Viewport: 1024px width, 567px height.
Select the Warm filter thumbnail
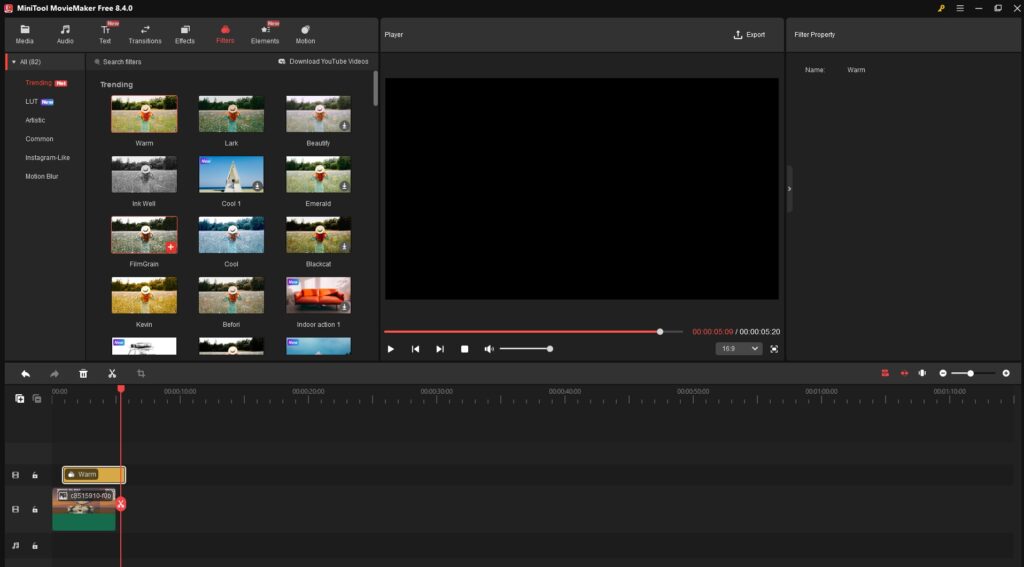[x=144, y=114]
